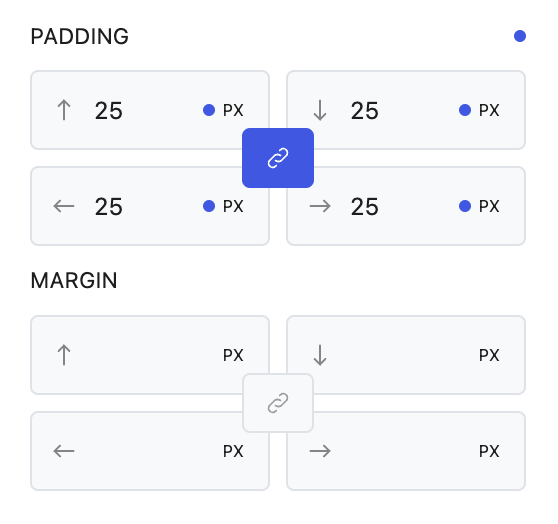558x524 pixels.
Task: Click the padding left arrow icon
Action: tap(64, 206)
